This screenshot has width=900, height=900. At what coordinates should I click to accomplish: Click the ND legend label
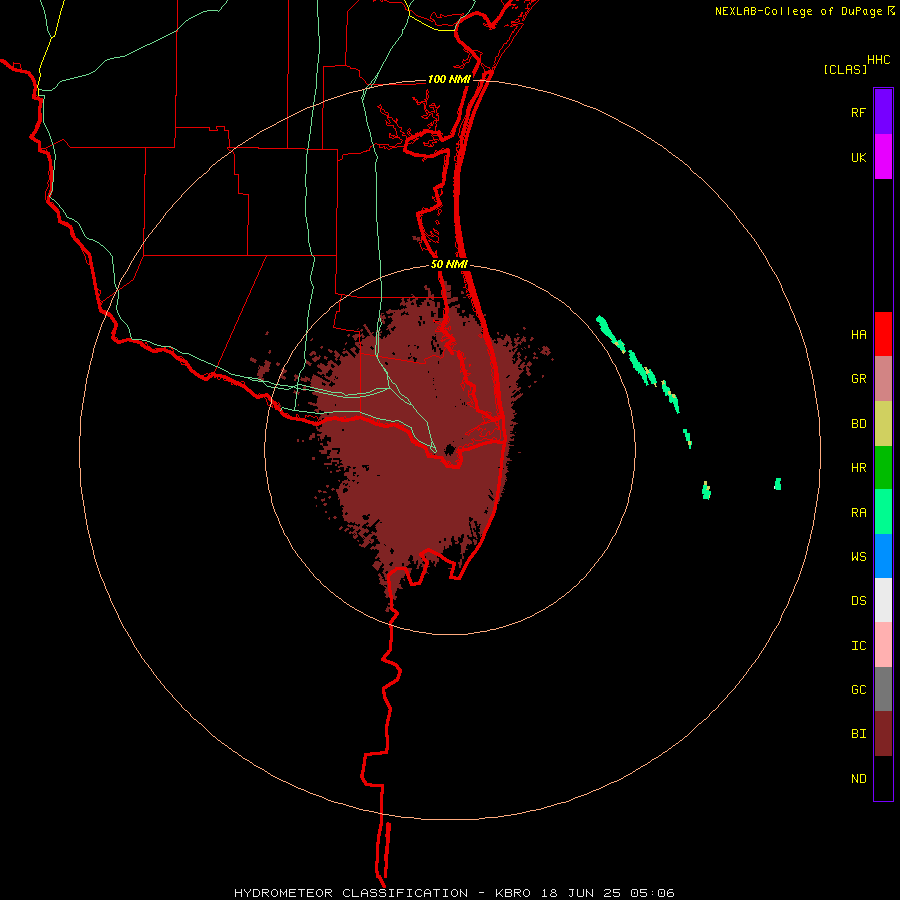tap(858, 779)
